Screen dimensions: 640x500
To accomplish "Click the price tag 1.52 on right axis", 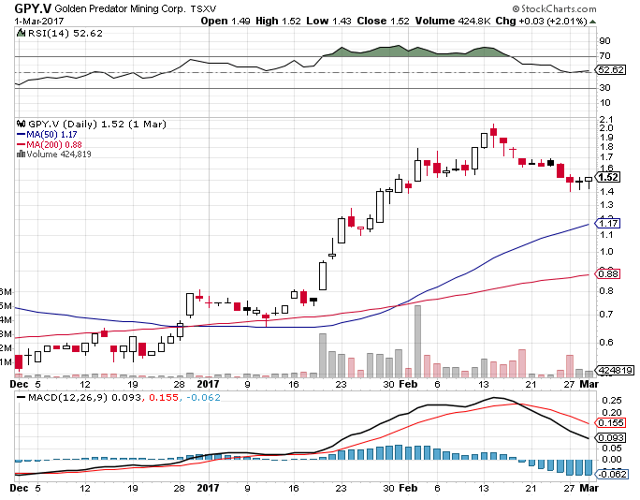I will tap(608, 177).
